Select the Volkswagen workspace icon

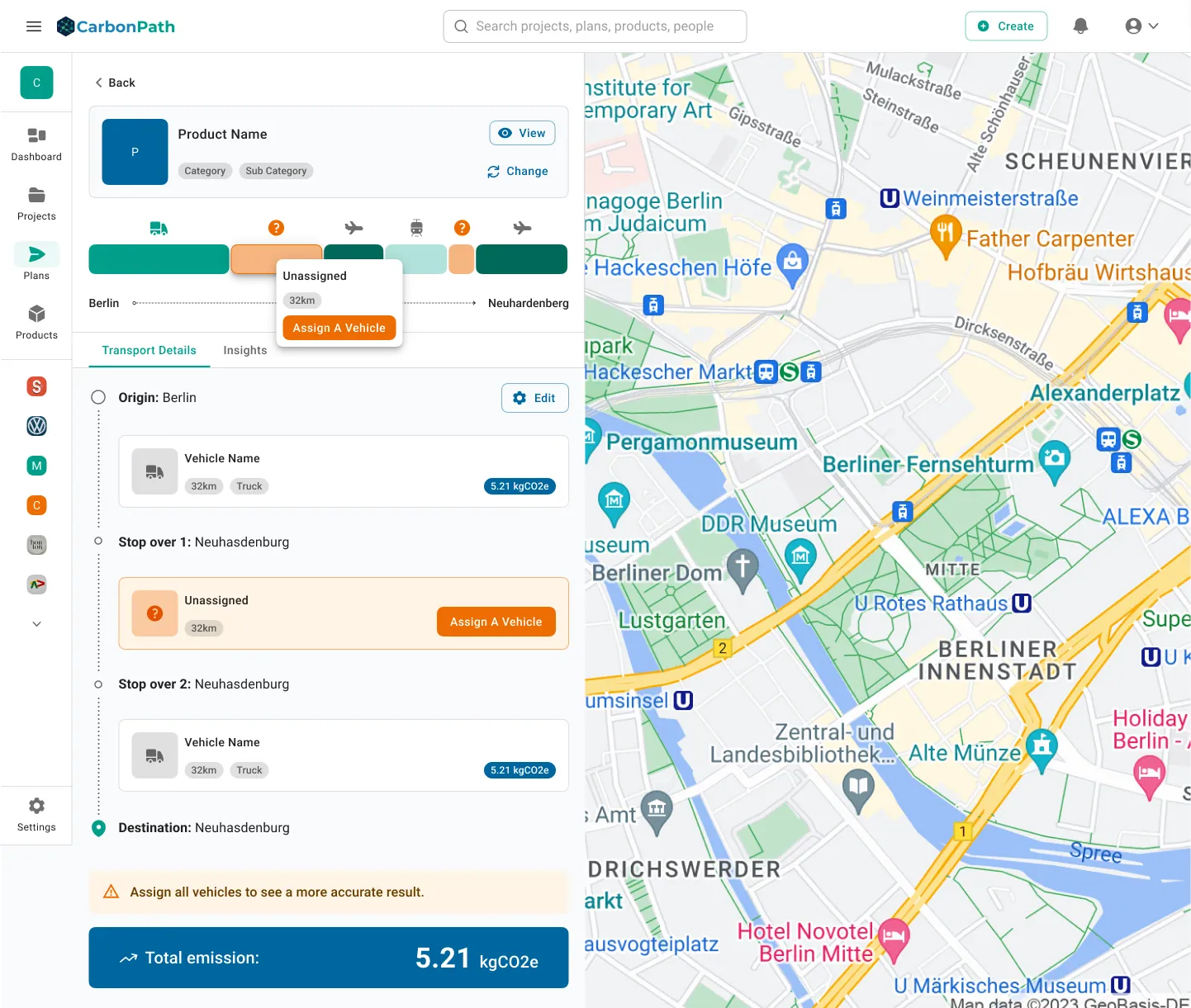click(x=36, y=426)
